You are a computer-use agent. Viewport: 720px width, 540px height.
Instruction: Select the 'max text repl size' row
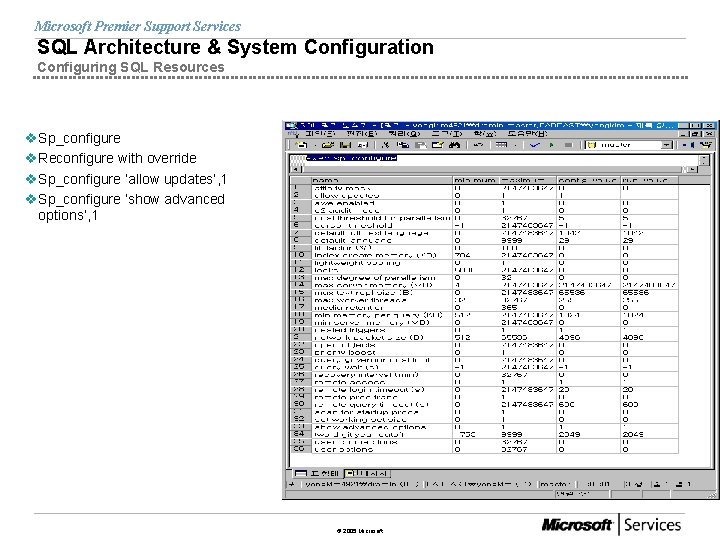[484, 292]
